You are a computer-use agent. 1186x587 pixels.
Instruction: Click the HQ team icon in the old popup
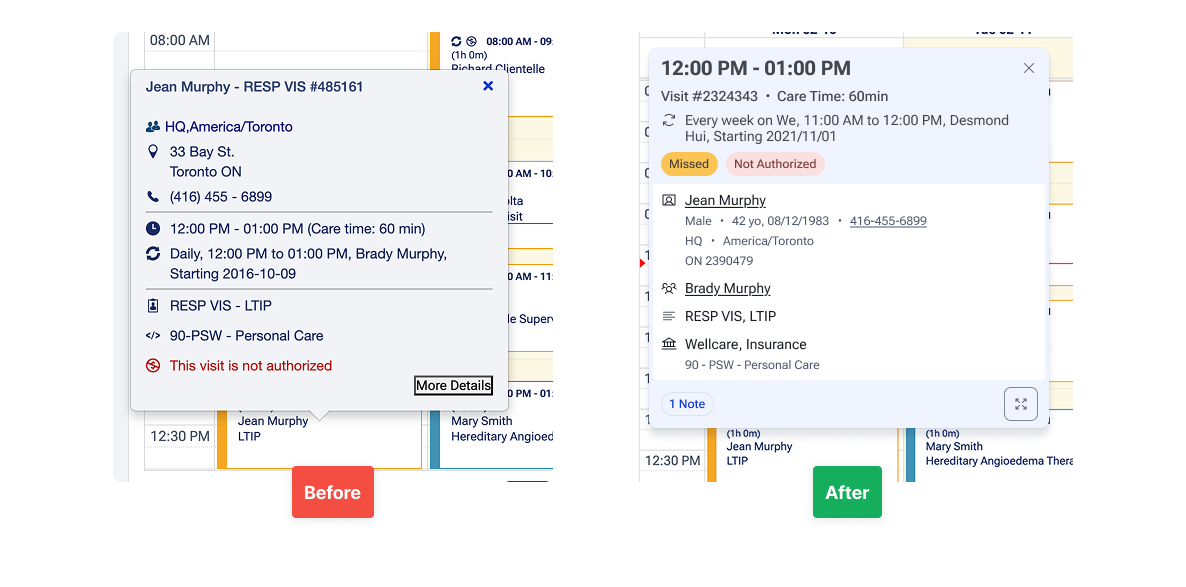point(153,127)
